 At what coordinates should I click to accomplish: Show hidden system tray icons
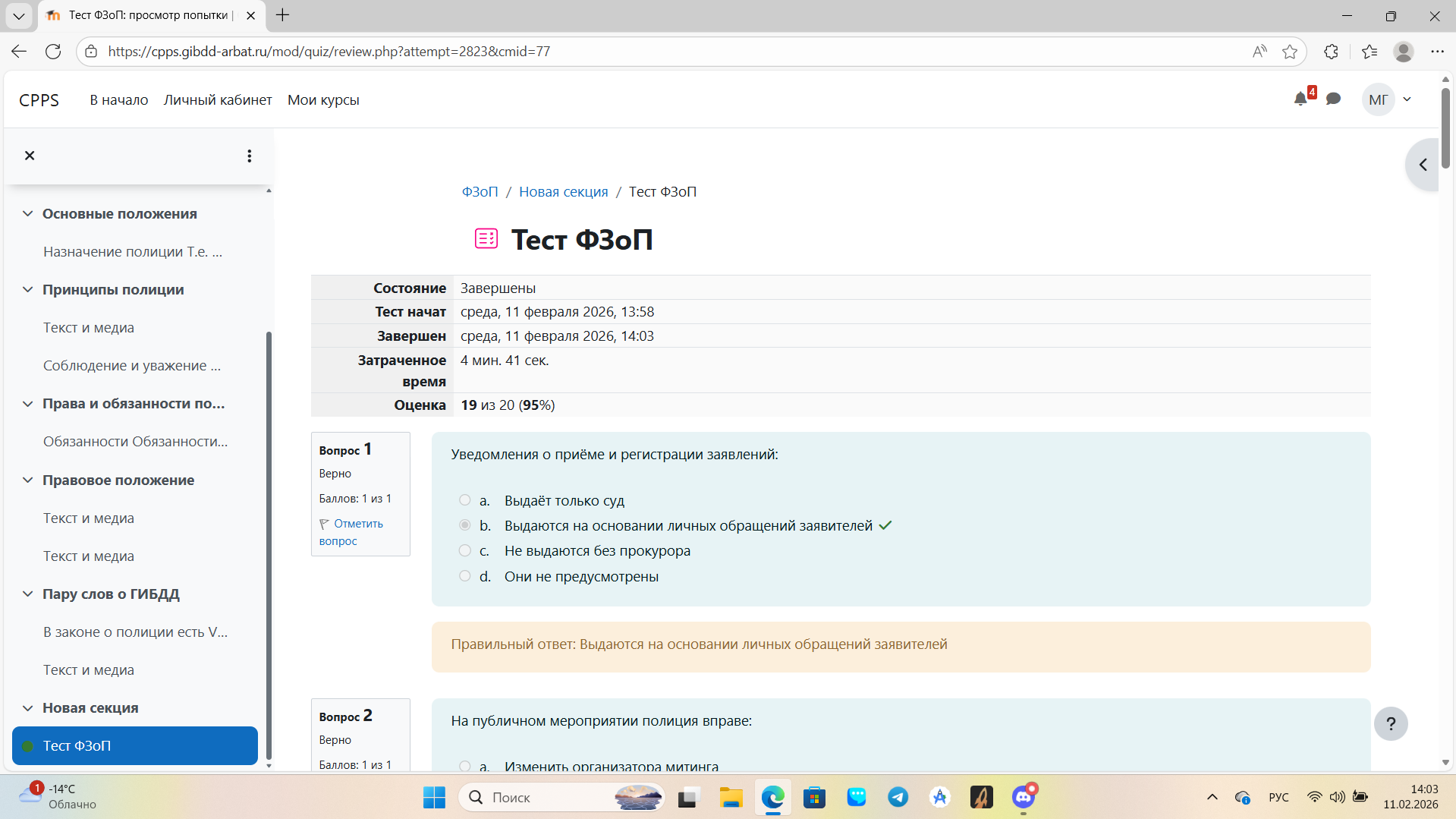pos(1212,797)
